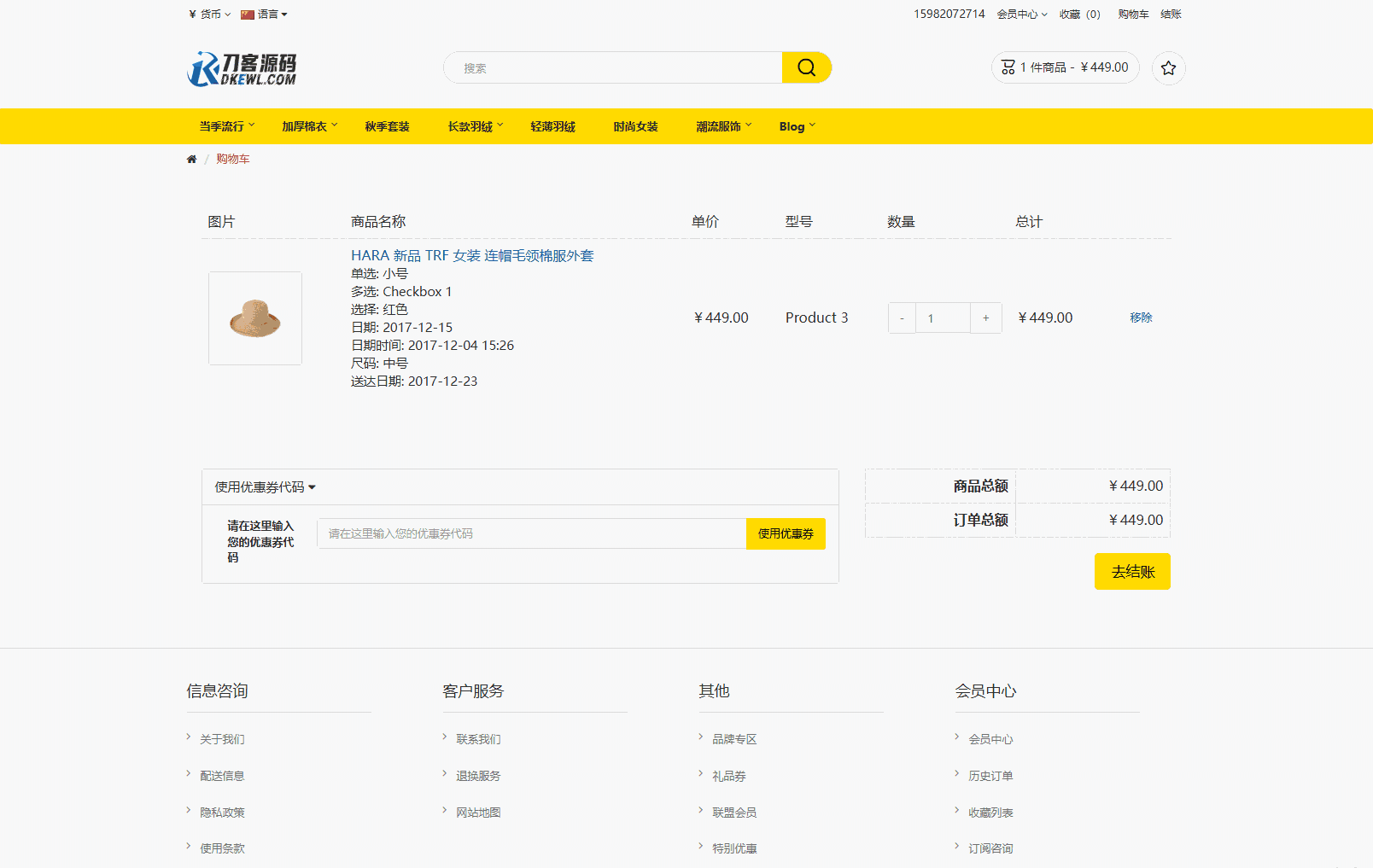Click the quantity input field
Image resolution: width=1373 pixels, height=868 pixels.
pos(943,318)
